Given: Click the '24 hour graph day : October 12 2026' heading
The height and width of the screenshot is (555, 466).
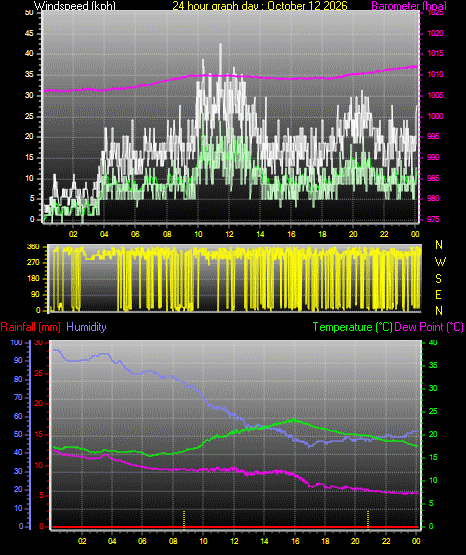Looking at the screenshot, I should (x=260, y=6).
